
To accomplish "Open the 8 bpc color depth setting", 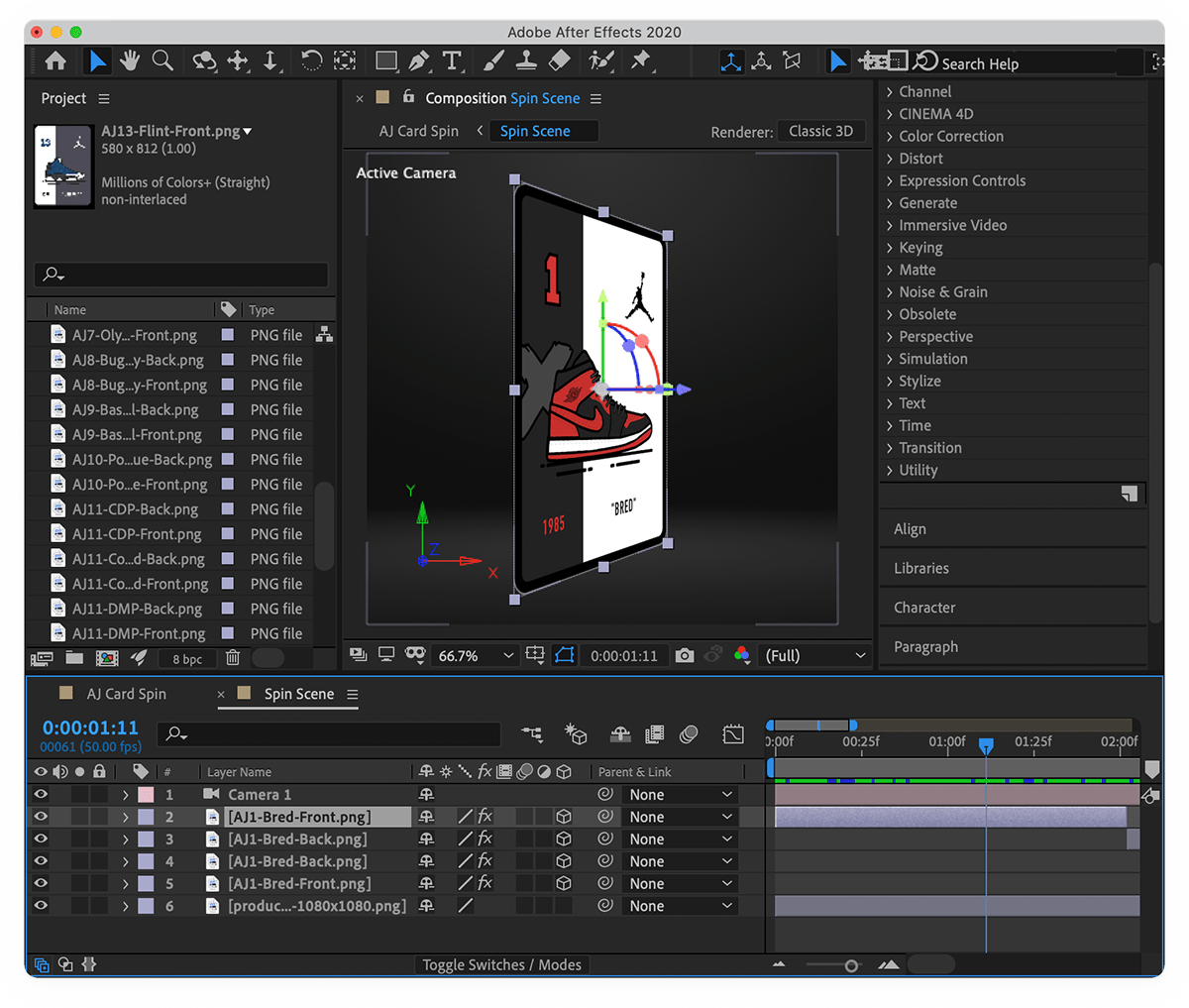I will (187, 658).
